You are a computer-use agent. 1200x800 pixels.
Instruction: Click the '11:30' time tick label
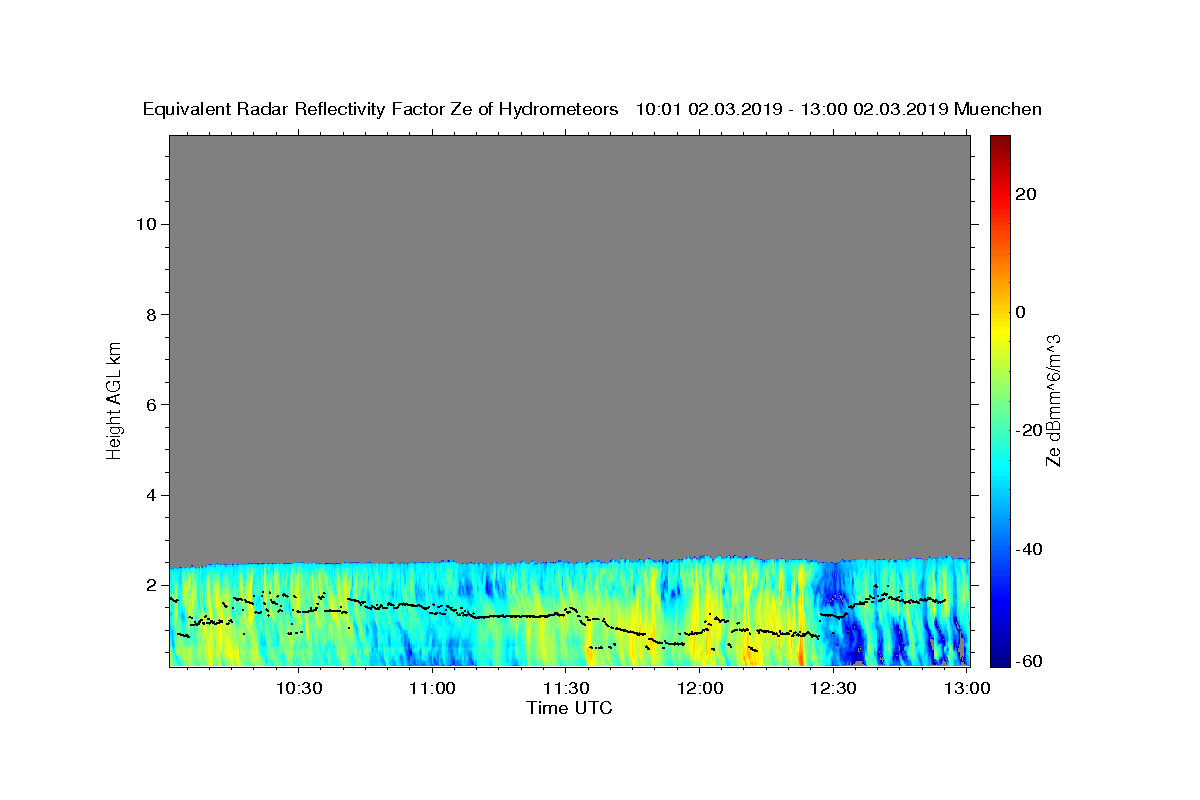(566, 688)
